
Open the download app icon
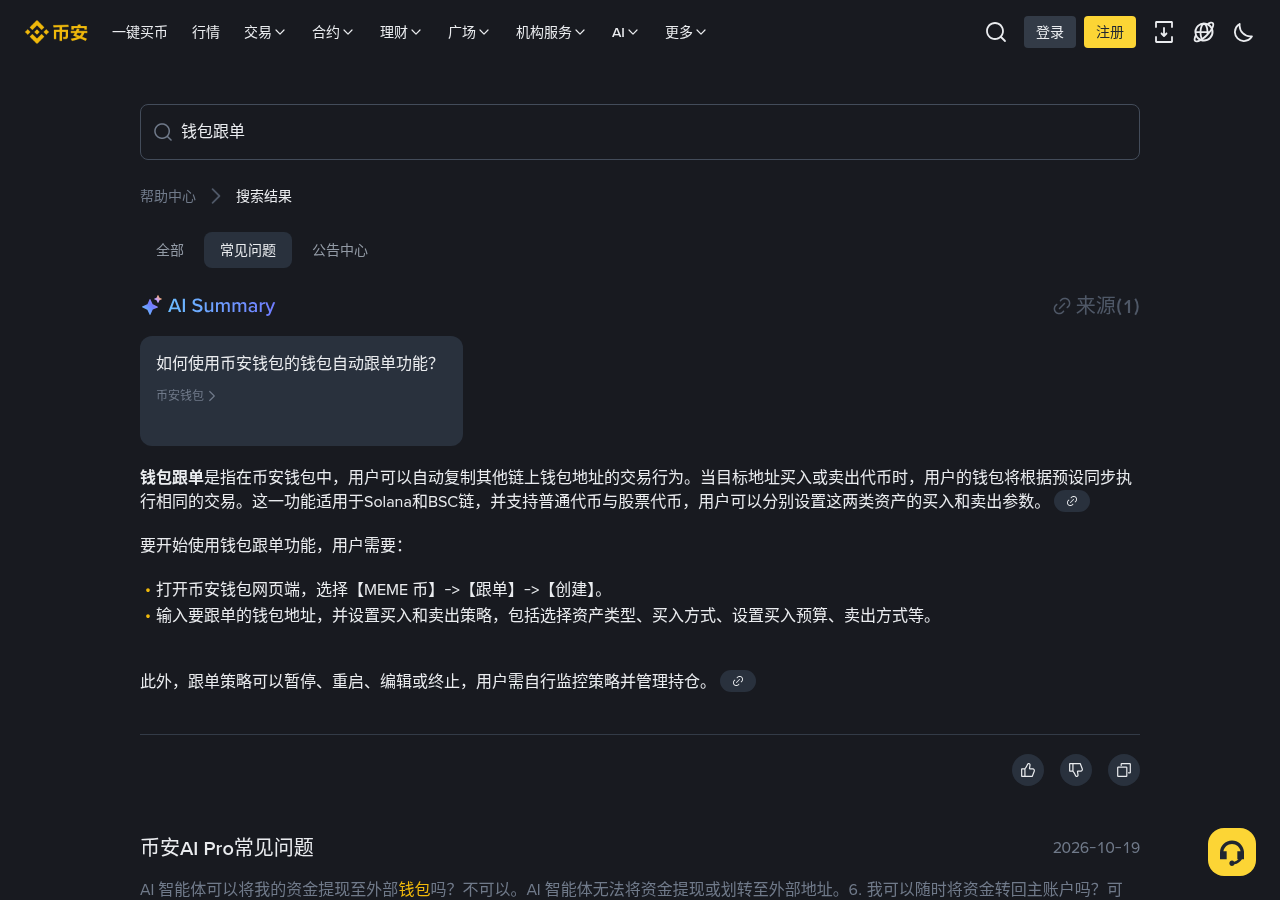(1164, 32)
